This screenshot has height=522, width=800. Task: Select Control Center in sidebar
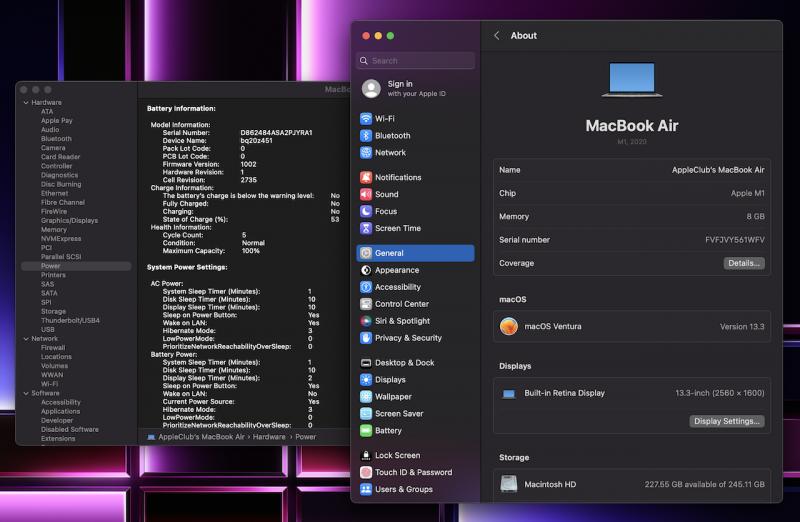click(401, 304)
